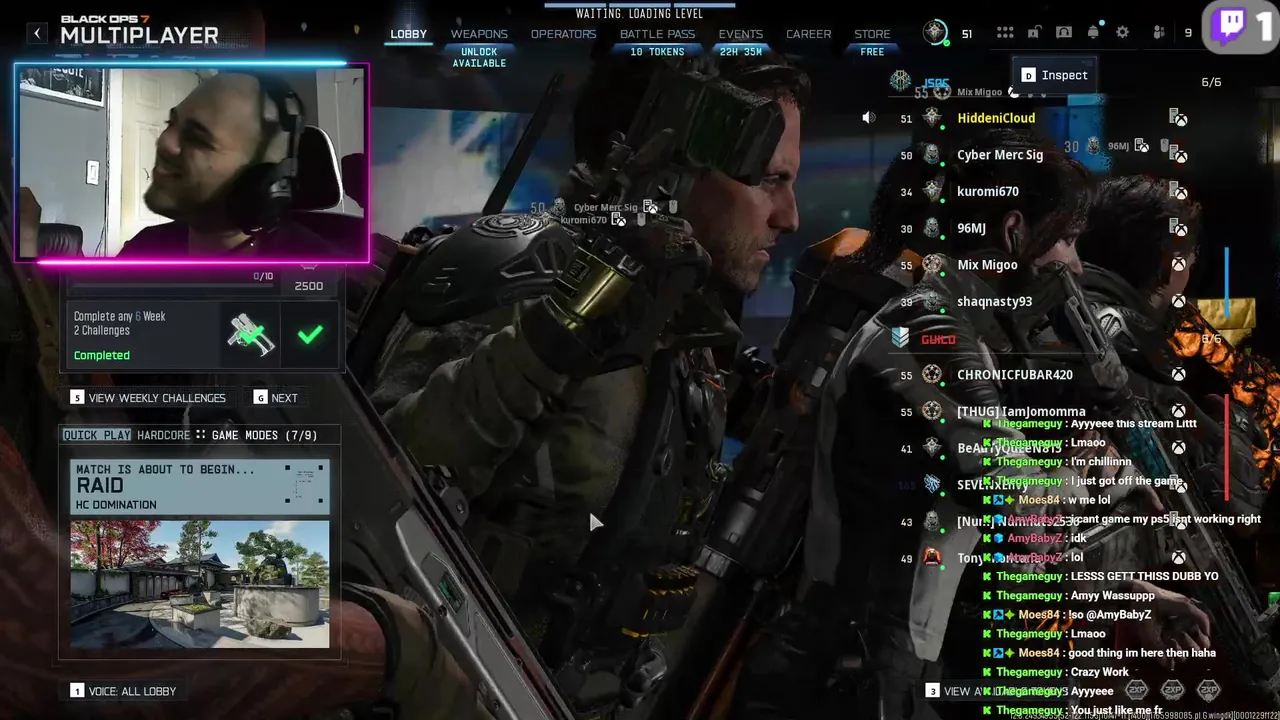The width and height of the screenshot is (1280, 720).
Task: Click the 10 Tokens label under Battle Pass
Action: tap(657, 52)
